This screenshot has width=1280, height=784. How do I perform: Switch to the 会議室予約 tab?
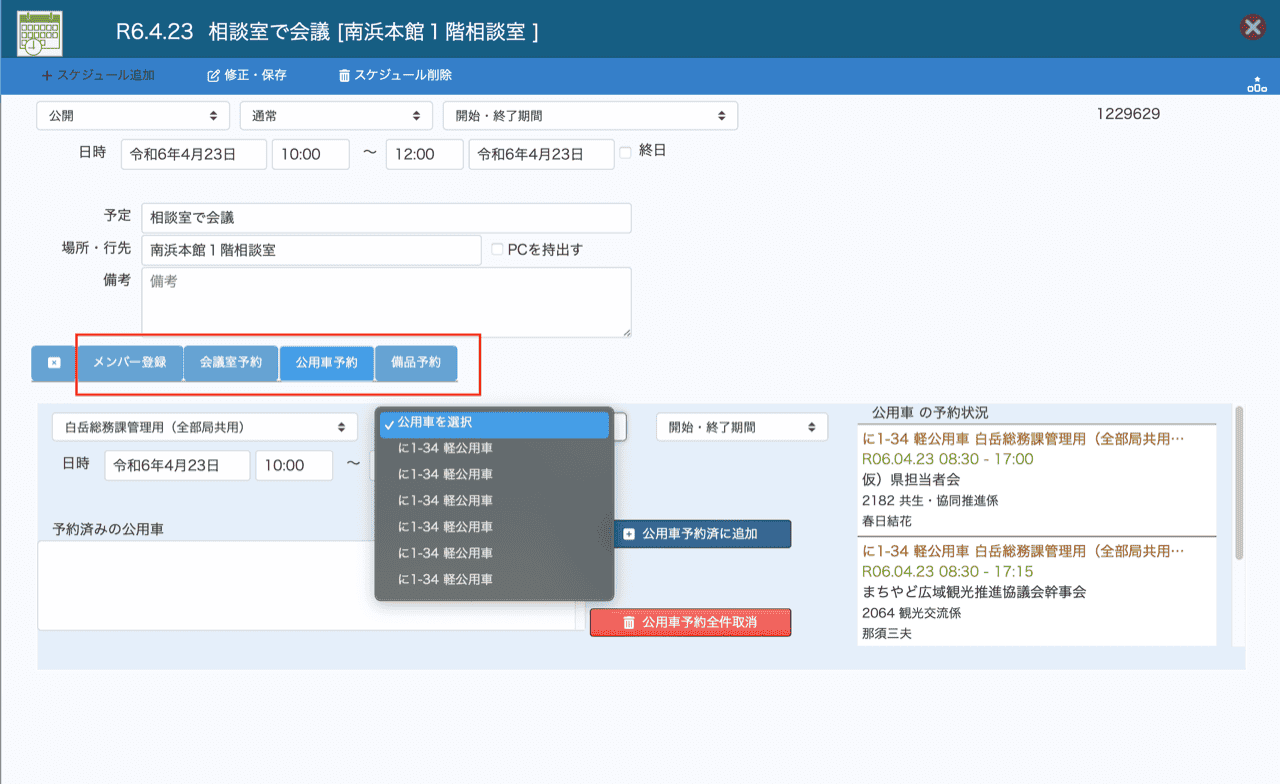(x=231, y=363)
